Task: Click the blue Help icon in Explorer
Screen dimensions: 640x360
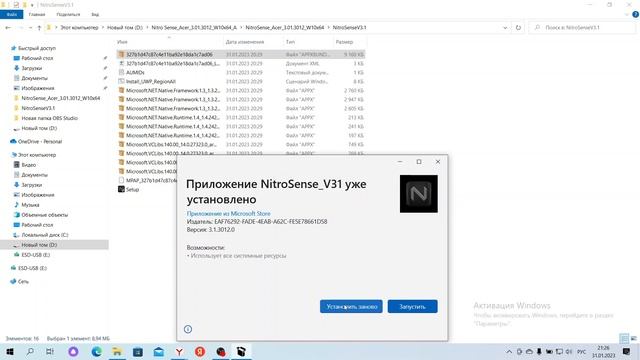Action: tap(635, 14)
